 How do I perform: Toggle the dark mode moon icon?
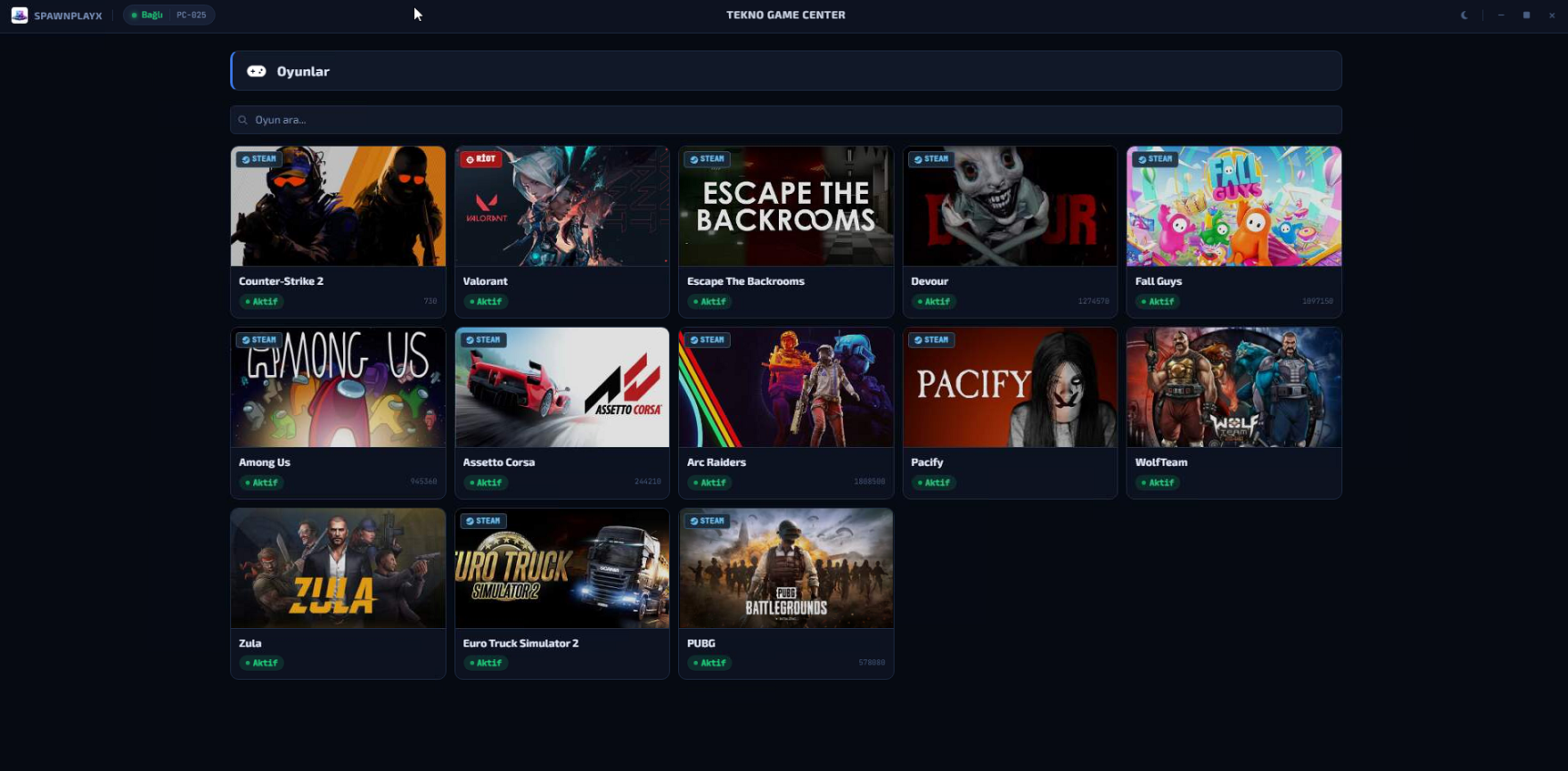tap(1464, 15)
